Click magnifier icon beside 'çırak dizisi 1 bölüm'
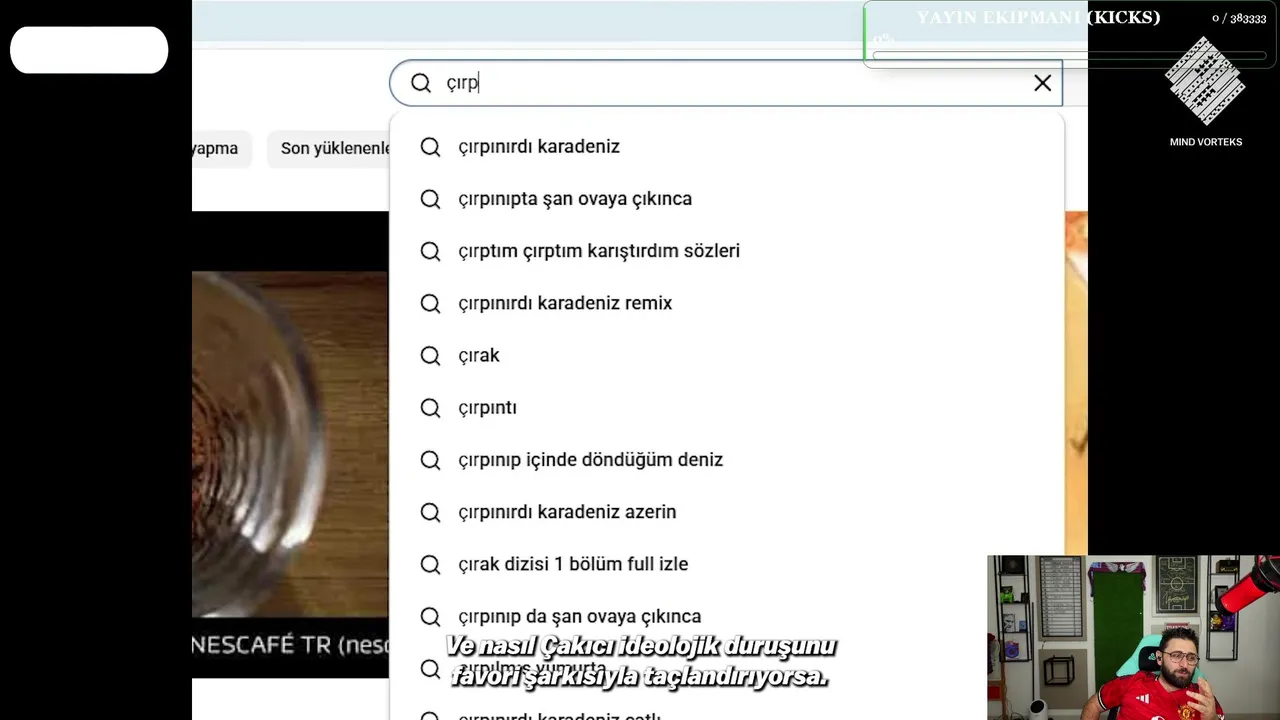Viewport: 1280px width, 720px height. tap(430, 565)
